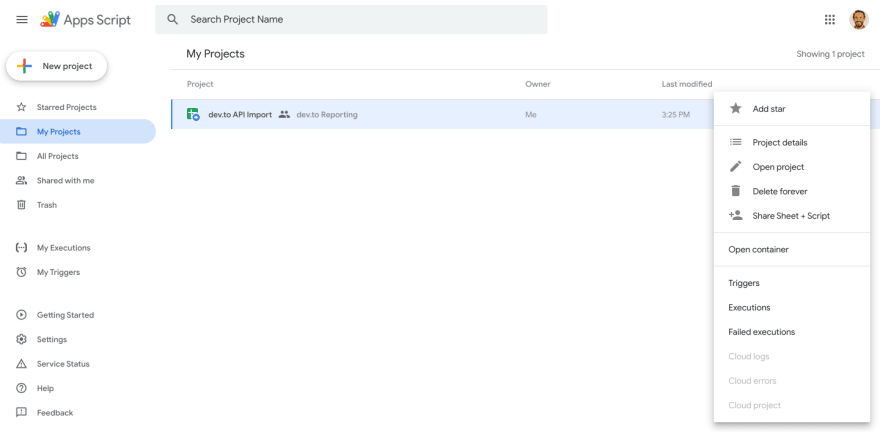Open Starred Projects in sidebar
This screenshot has width=880, height=432.
pyautogui.click(x=66, y=107)
